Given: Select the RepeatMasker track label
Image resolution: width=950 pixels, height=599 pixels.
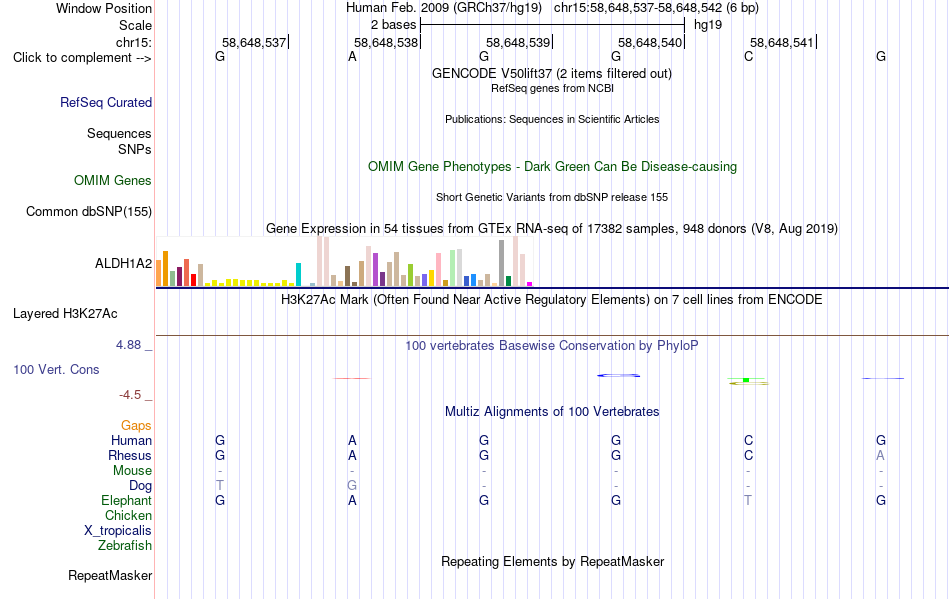Looking at the screenshot, I should (110, 575).
